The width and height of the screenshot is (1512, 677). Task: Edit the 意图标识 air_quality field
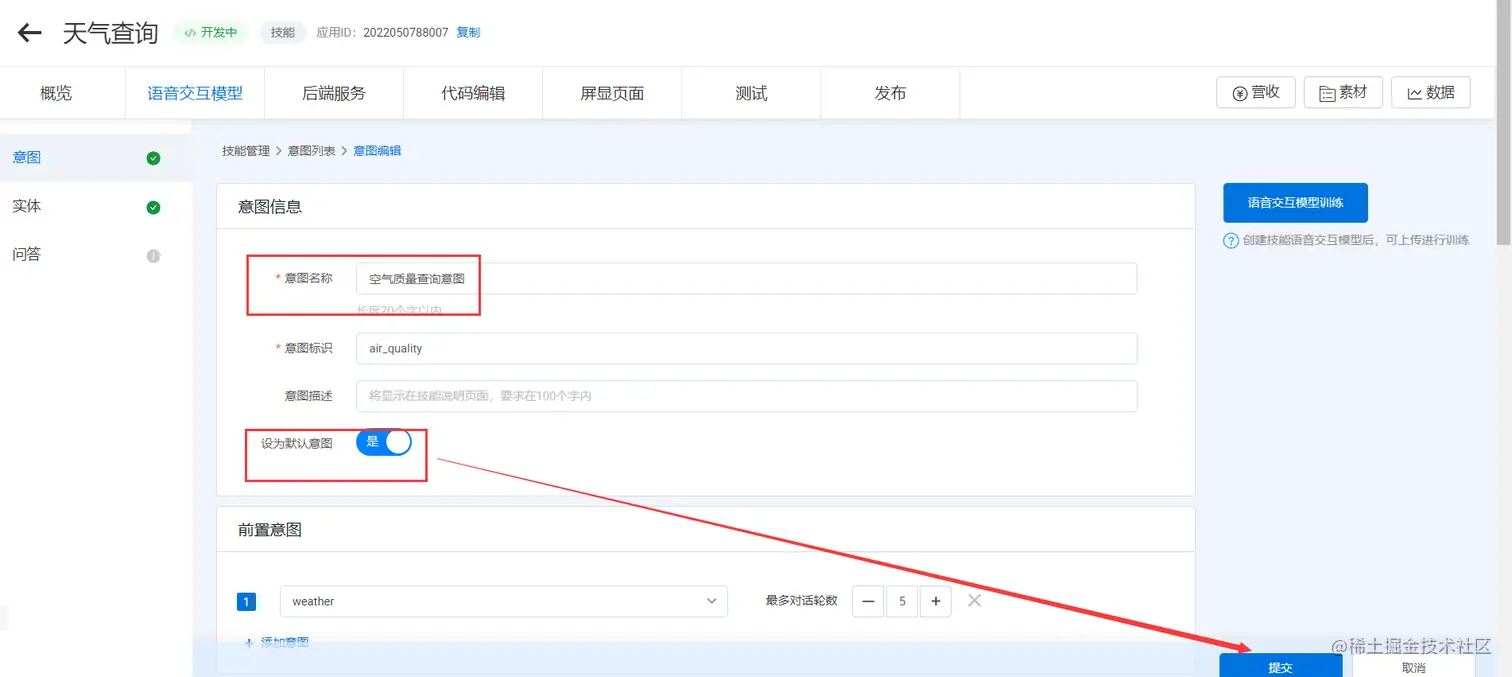746,348
